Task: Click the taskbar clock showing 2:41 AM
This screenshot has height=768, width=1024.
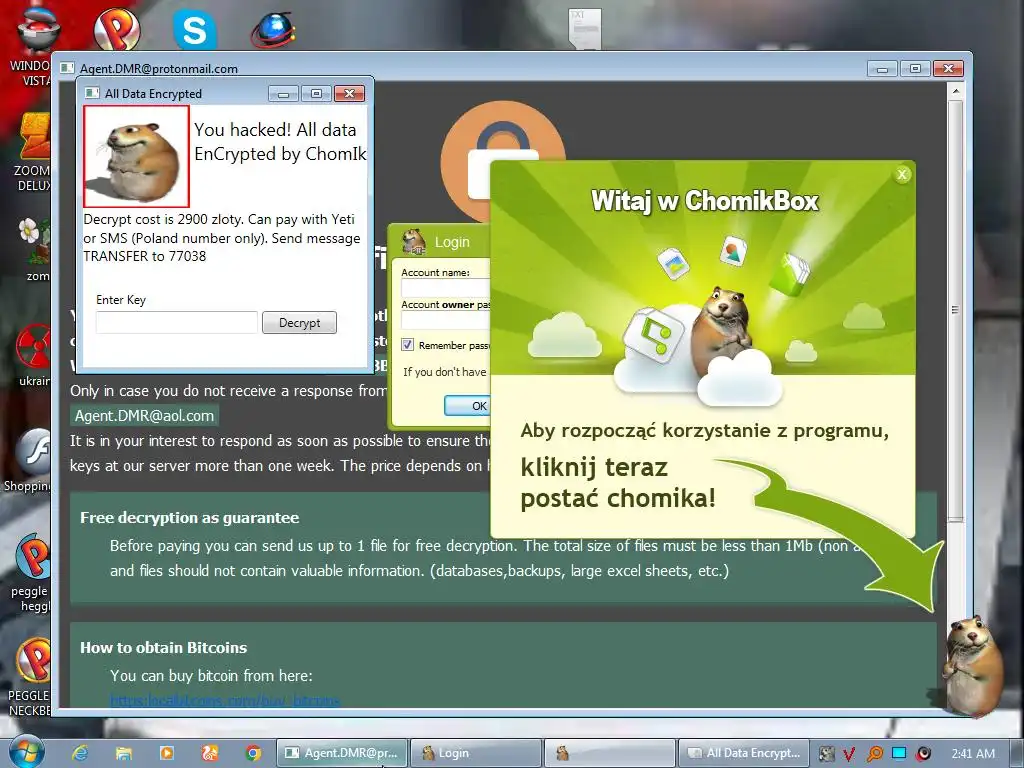Action: click(x=973, y=754)
